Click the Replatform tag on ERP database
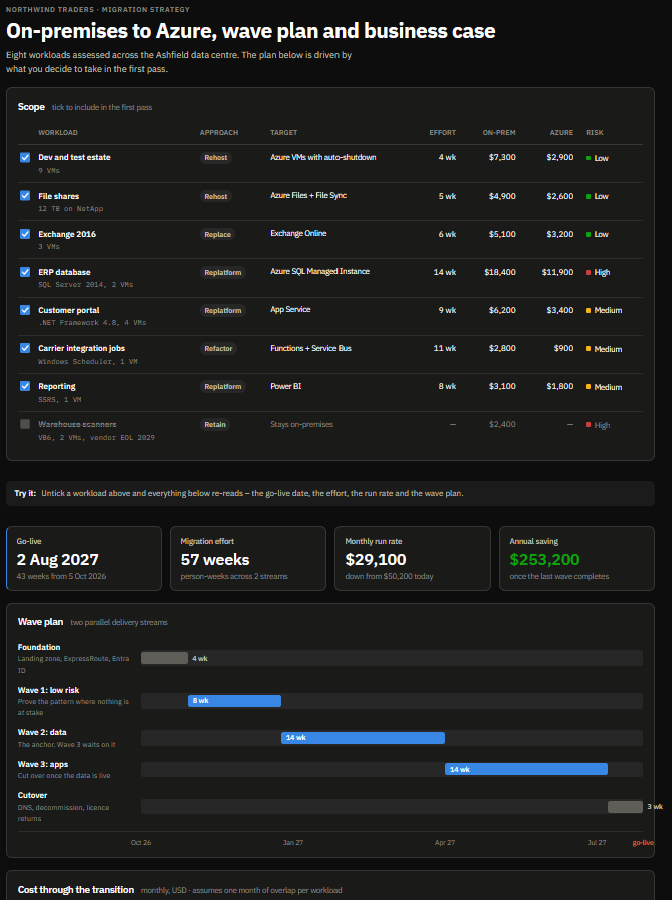This screenshot has width=672, height=900. [223, 273]
